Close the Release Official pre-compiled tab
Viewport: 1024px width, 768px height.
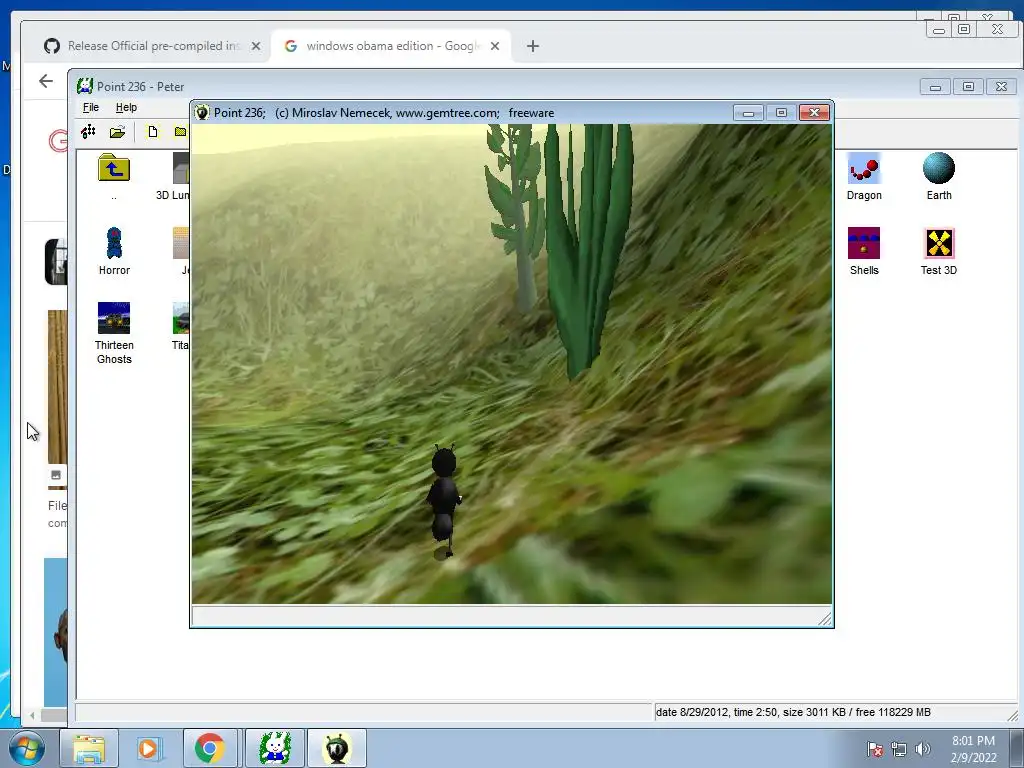pyautogui.click(x=256, y=46)
